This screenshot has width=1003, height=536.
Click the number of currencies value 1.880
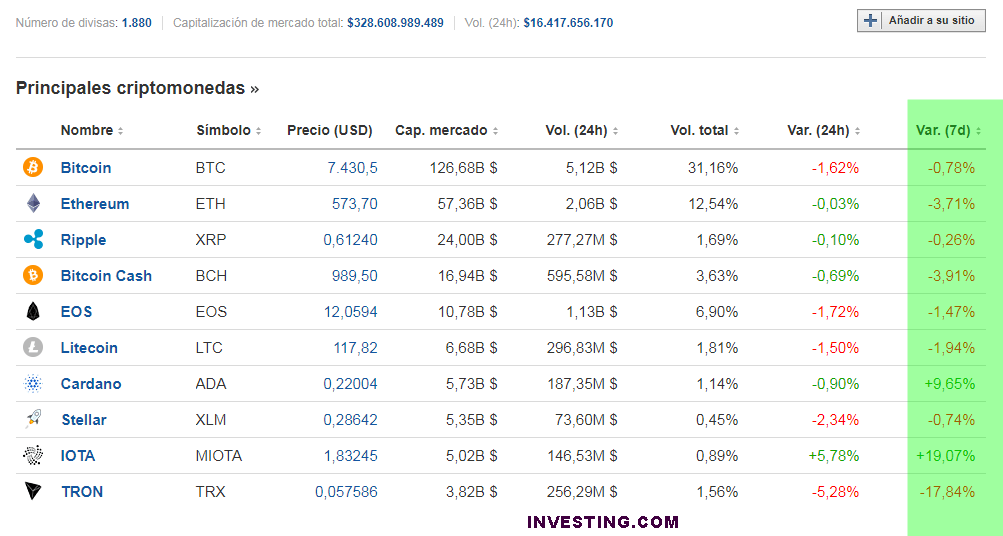137,23
